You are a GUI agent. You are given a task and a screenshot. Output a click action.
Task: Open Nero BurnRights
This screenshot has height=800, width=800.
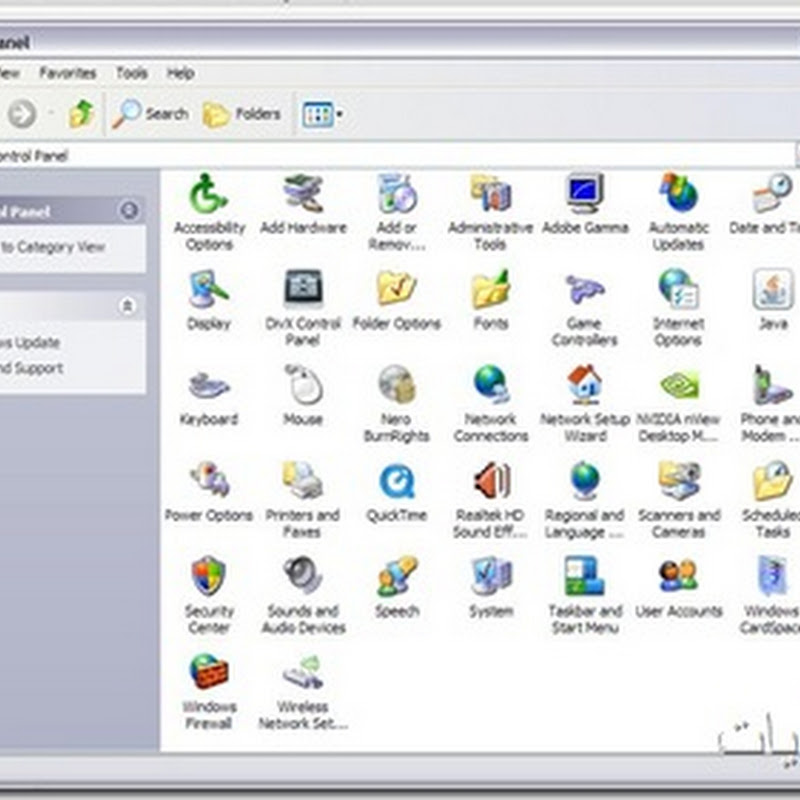(x=397, y=404)
